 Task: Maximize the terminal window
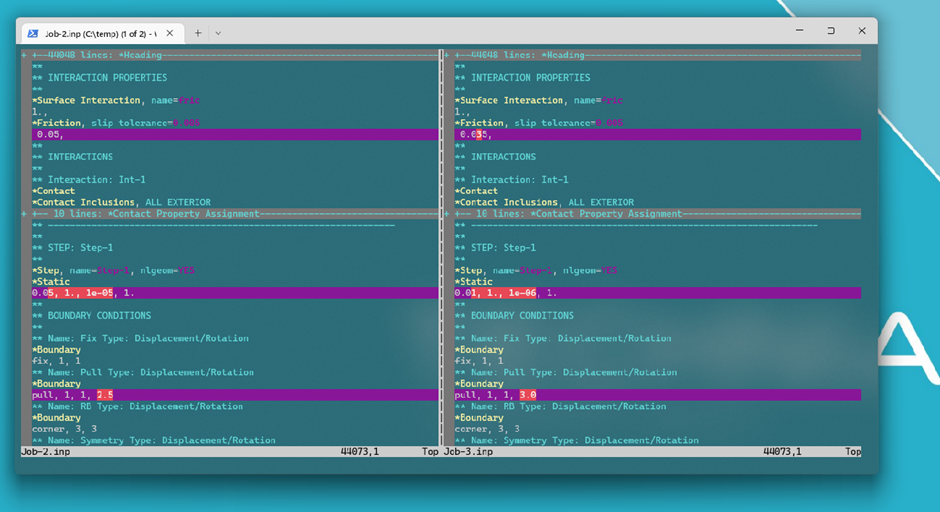[x=830, y=31]
